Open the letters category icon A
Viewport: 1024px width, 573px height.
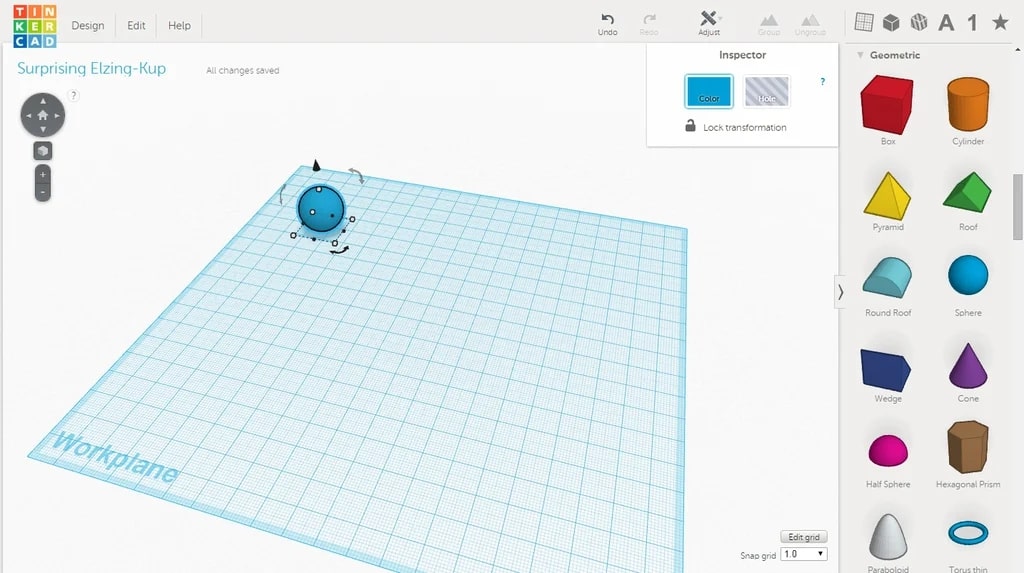(x=946, y=23)
